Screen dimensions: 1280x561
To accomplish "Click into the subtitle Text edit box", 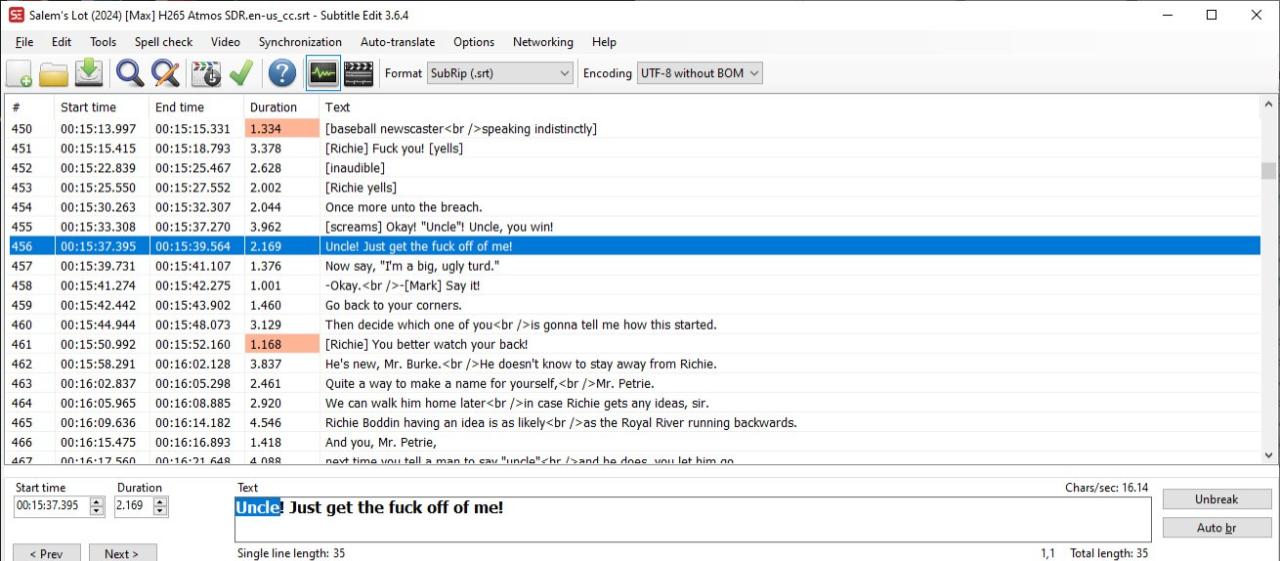I will (693, 519).
